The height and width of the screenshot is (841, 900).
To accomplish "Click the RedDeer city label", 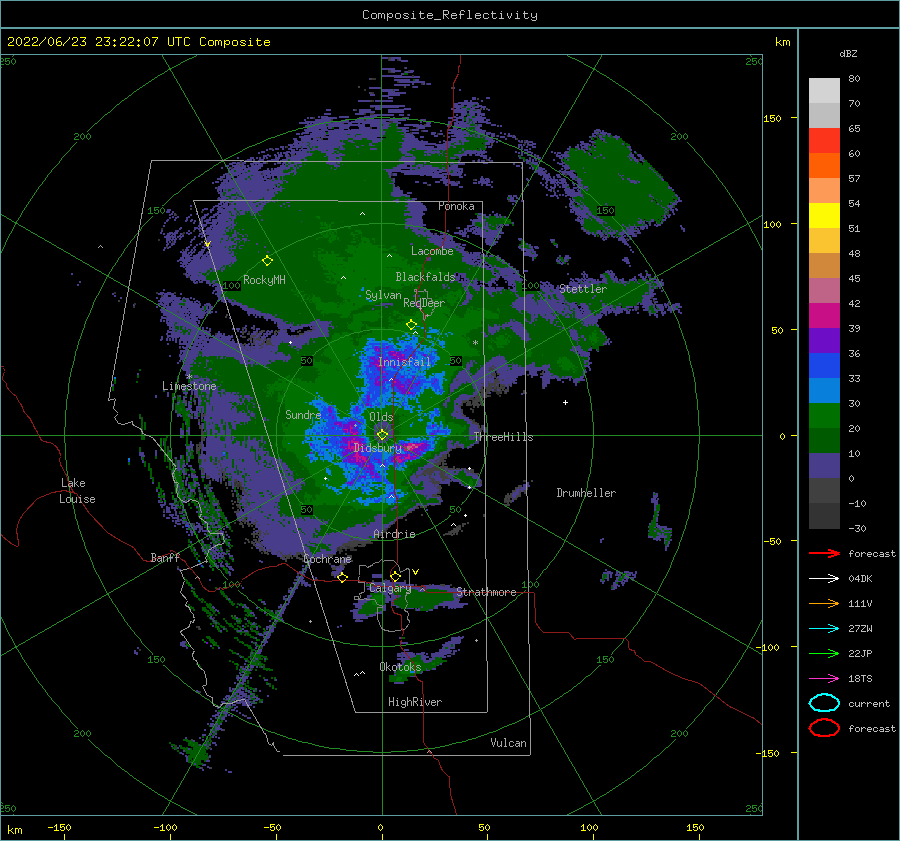I will (424, 303).
